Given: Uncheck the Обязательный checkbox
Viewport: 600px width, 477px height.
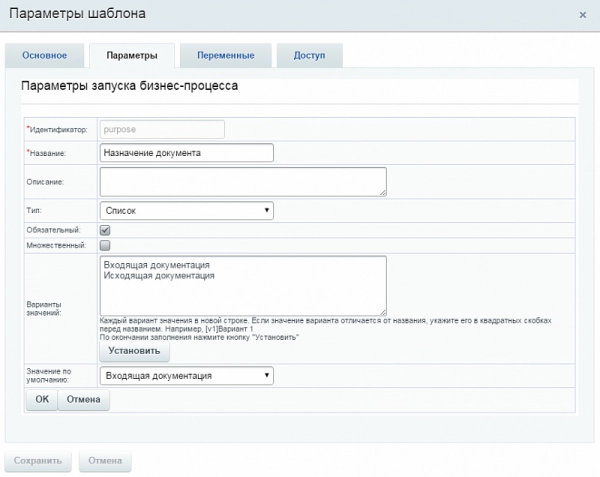Looking at the screenshot, I should [x=105, y=230].
